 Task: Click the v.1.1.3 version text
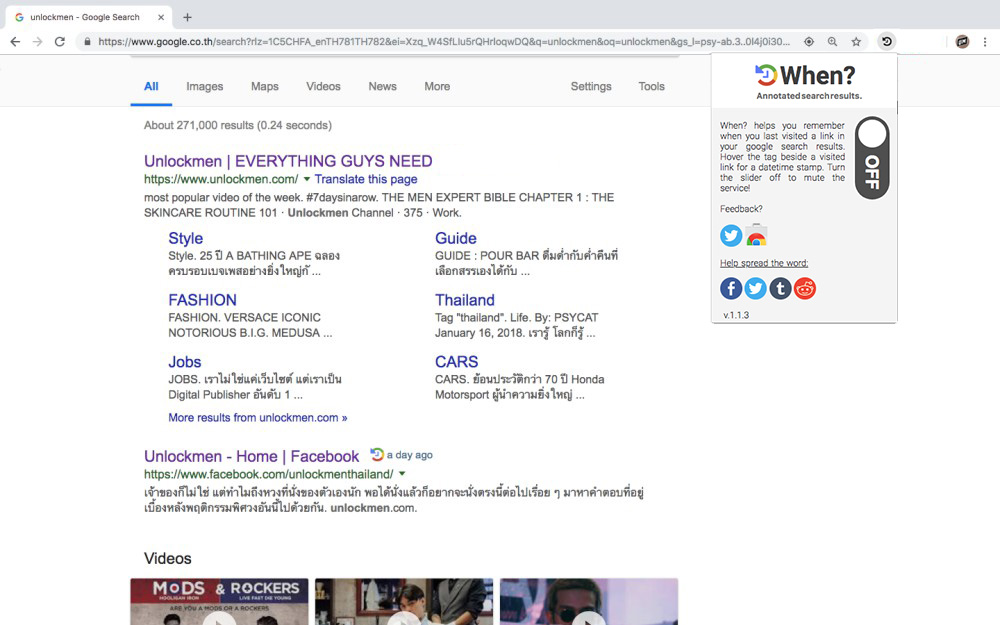pos(736,315)
